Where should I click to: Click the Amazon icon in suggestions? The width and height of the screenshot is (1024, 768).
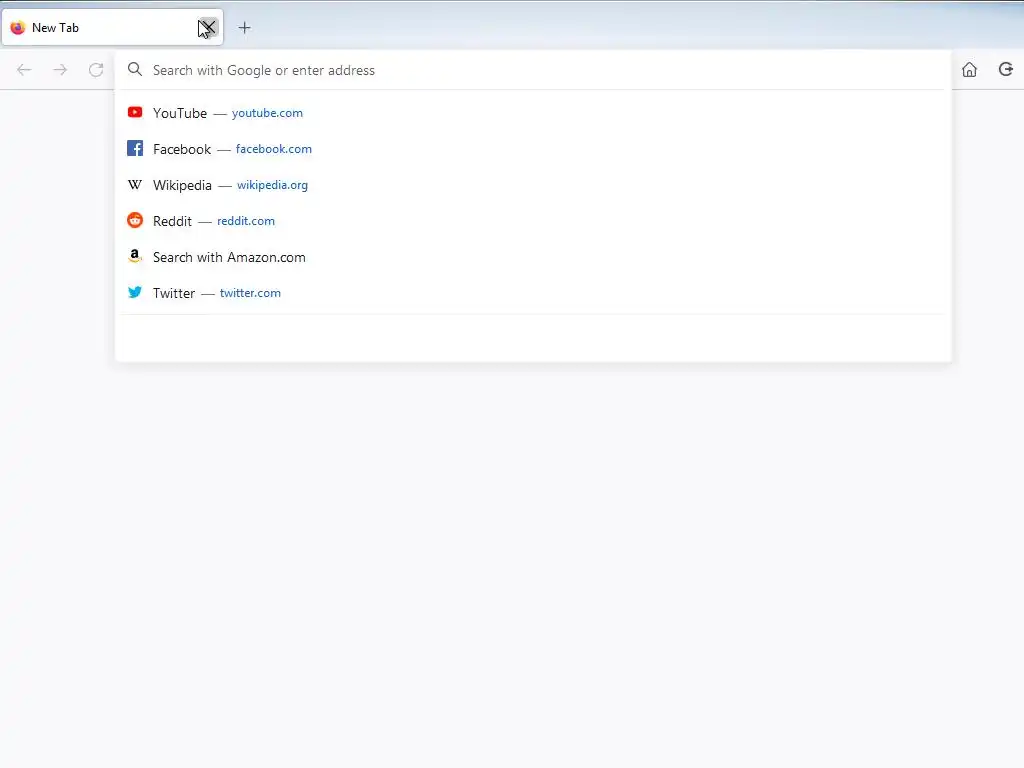pos(135,256)
